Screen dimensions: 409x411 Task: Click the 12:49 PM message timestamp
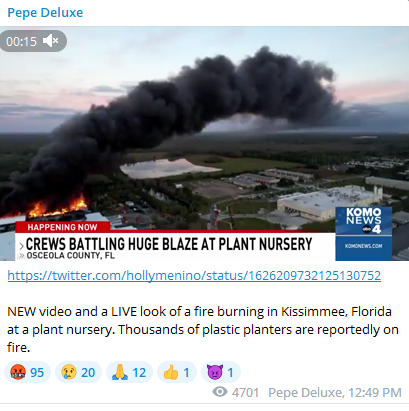coord(375,393)
